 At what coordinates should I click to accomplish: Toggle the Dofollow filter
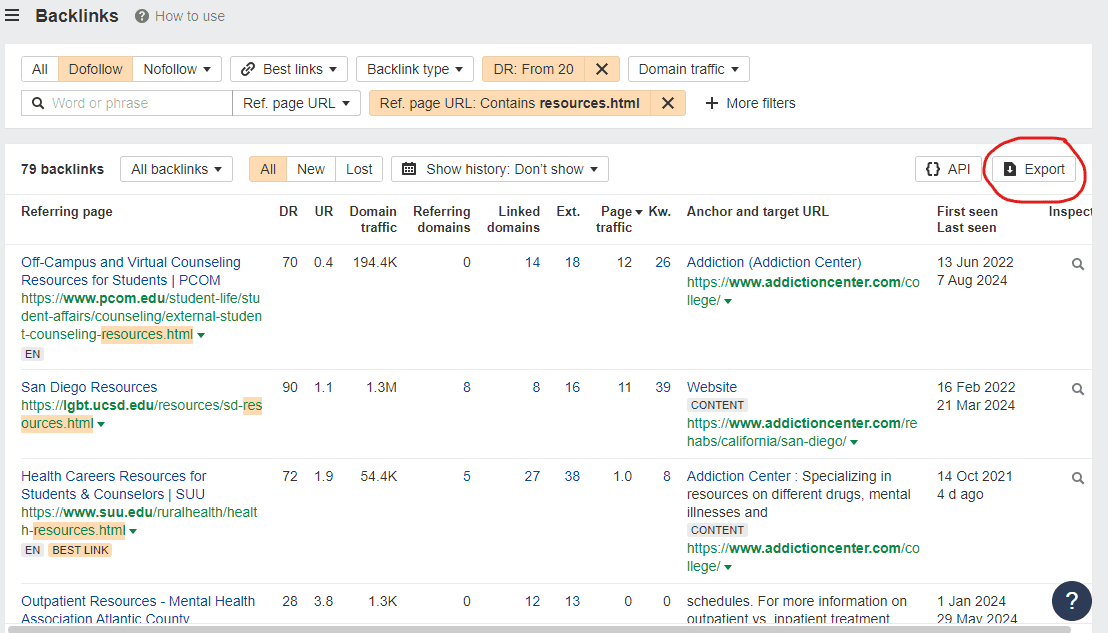[x=95, y=69]
